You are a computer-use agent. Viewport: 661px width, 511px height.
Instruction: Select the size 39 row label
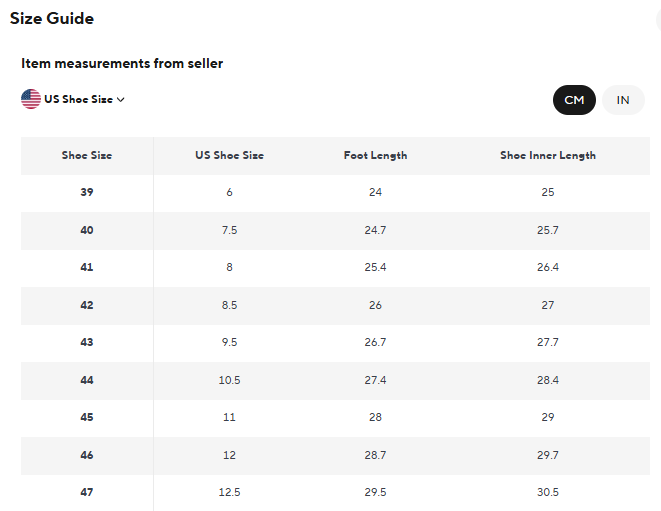tap(87, 192)
